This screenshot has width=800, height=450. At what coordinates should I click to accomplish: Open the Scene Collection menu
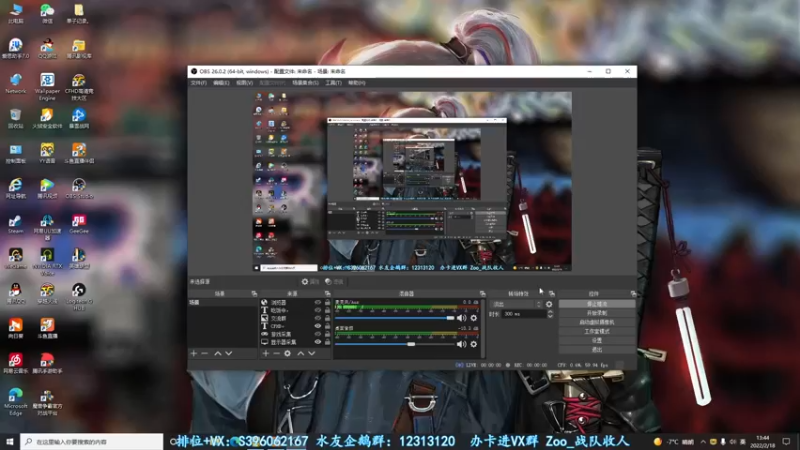pyautogui.click(x=305, y=83)
